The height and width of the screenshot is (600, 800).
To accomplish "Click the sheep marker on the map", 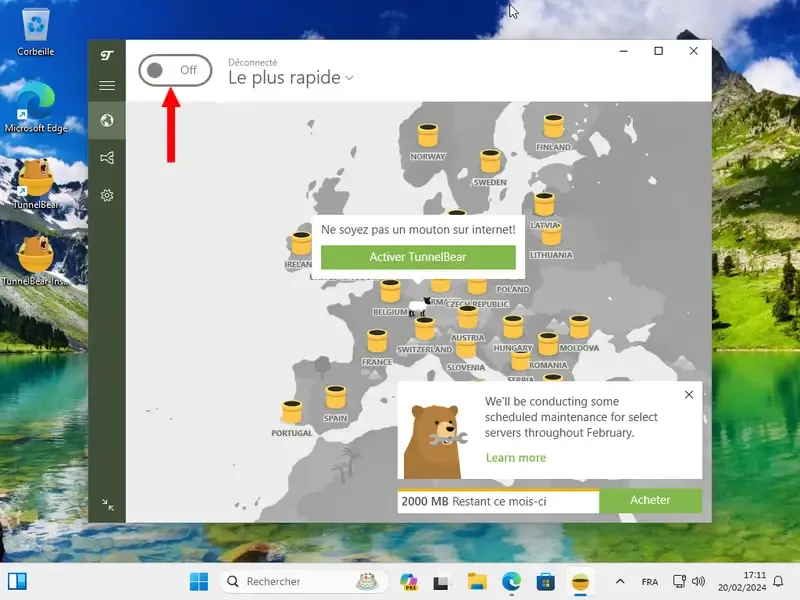I will (419, 307).
